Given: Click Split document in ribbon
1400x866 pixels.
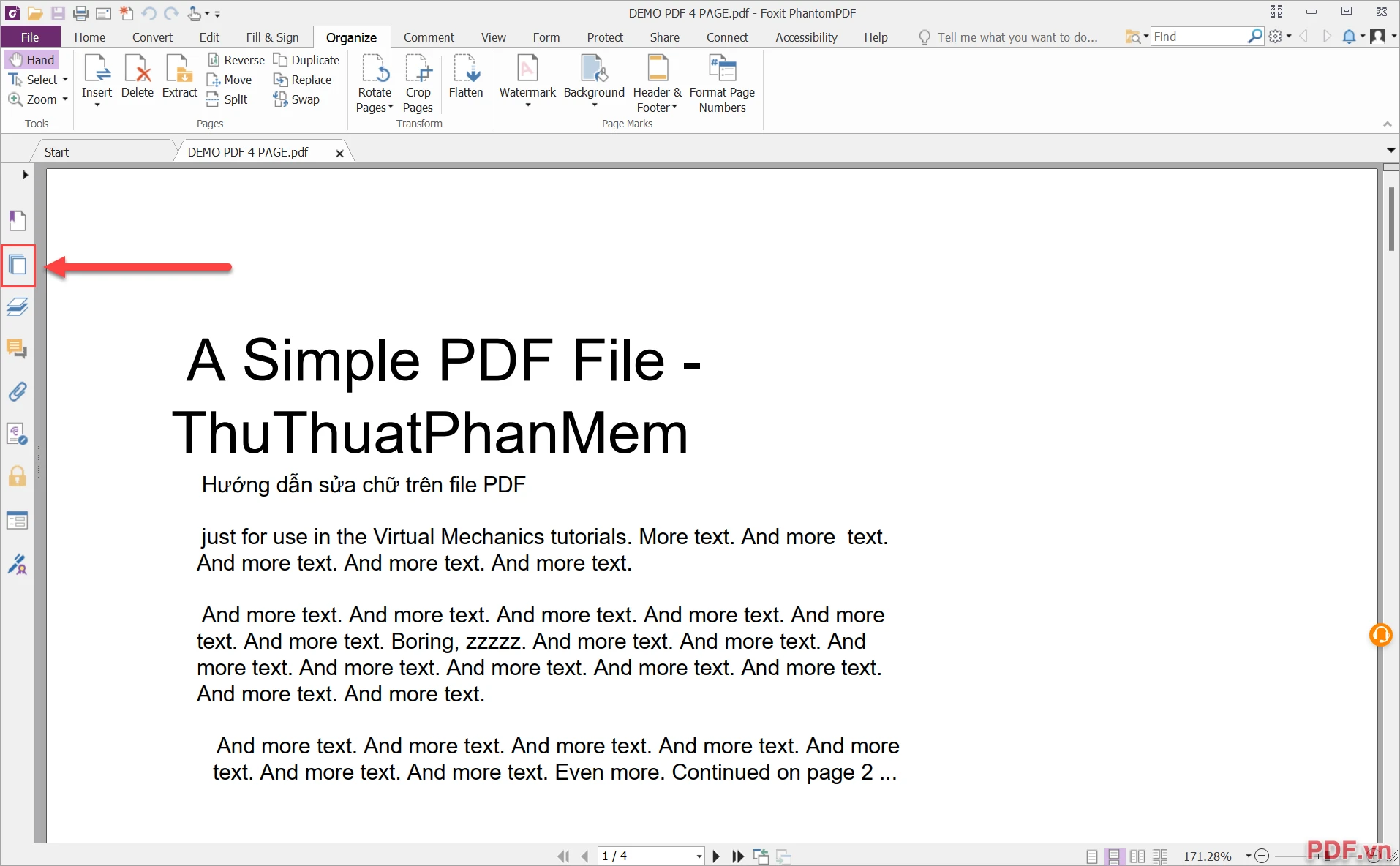Looking at the screenshot, I should tap(227, 99).
